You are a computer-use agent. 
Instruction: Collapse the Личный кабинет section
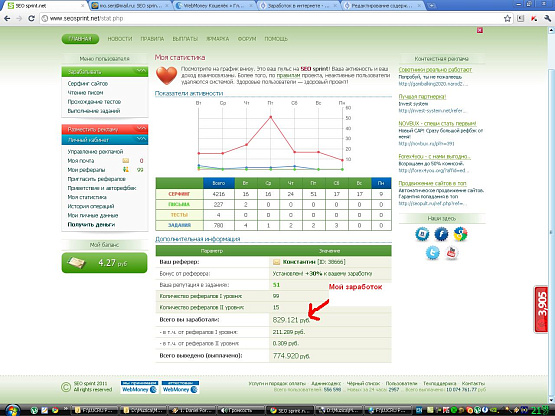pos(105,140)
